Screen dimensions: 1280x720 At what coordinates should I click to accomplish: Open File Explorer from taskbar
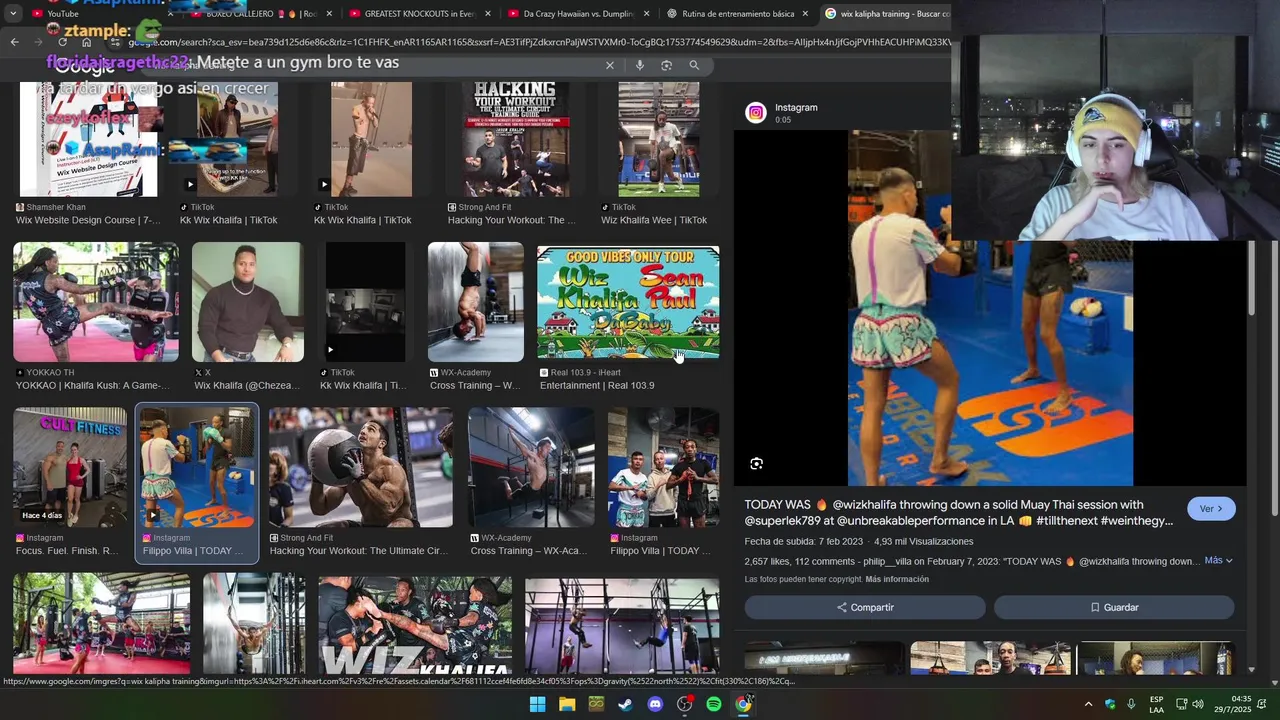click(x=567, y=704)
